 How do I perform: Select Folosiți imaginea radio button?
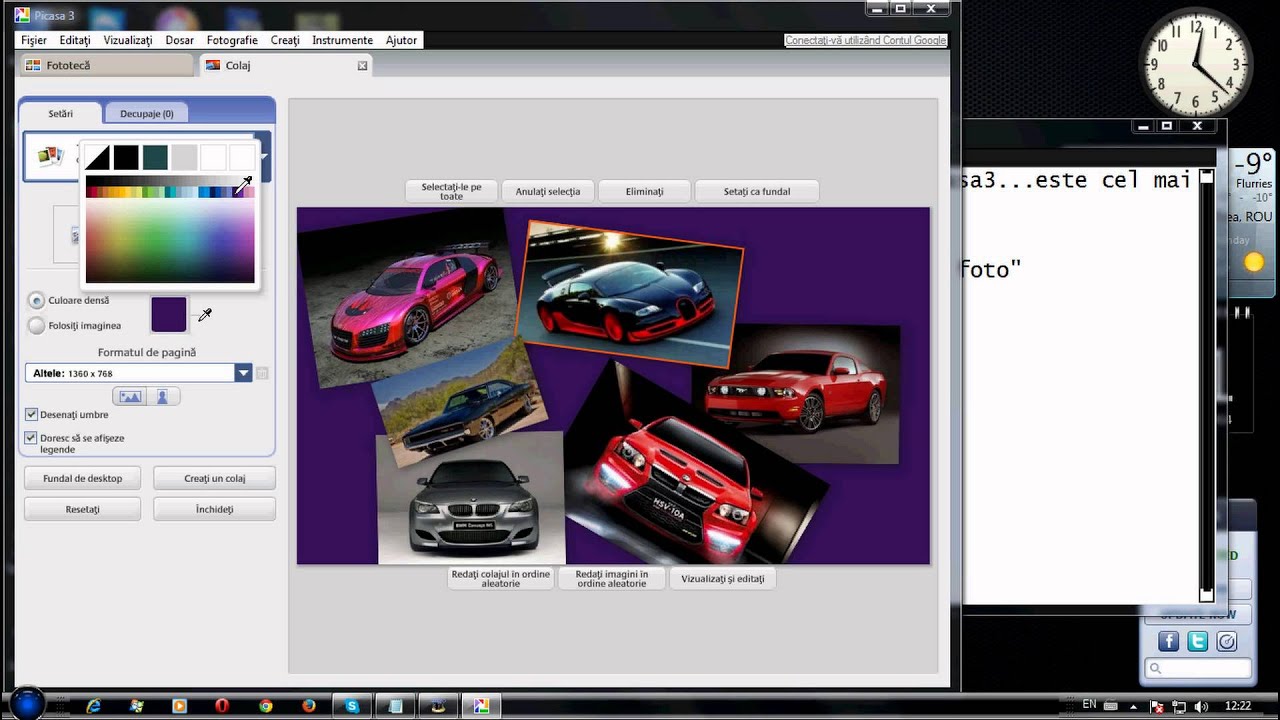coord(37,325)
